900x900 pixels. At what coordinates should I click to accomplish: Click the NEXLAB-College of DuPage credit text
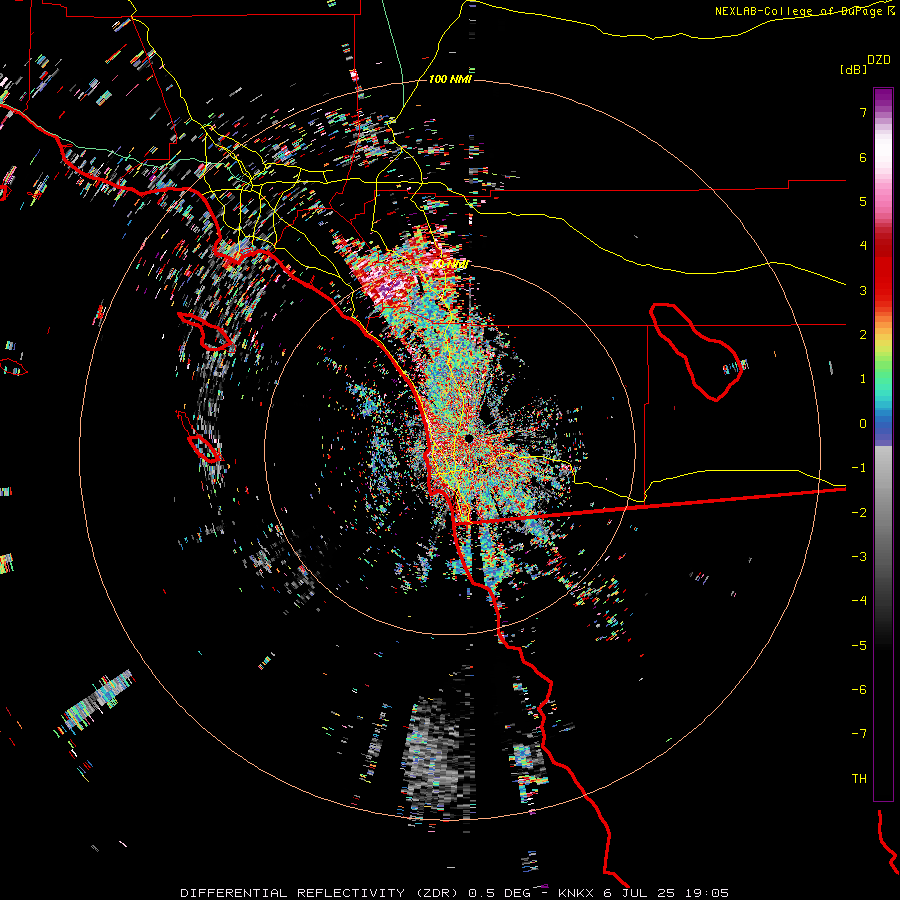point(800,11)
